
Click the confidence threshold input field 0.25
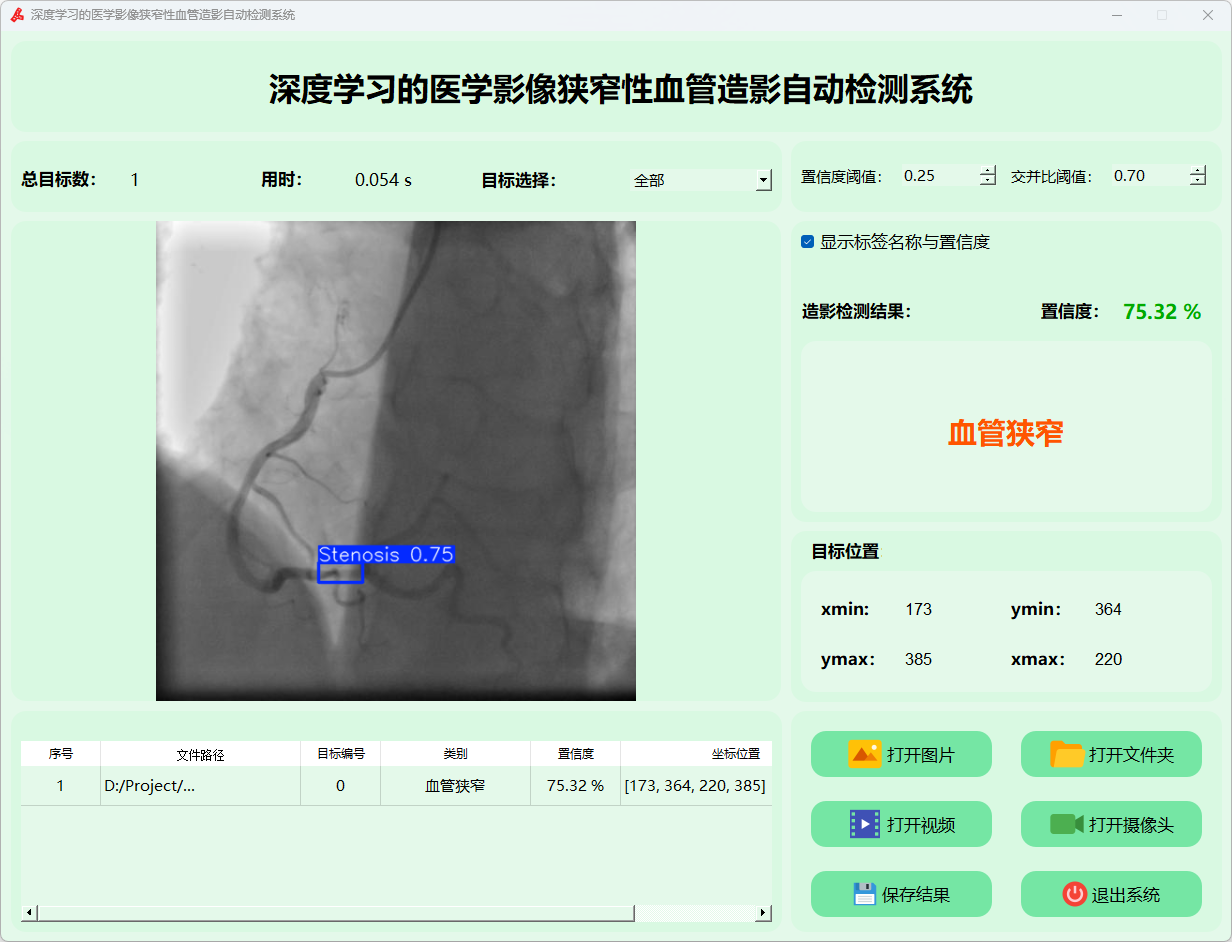[938, 176]
